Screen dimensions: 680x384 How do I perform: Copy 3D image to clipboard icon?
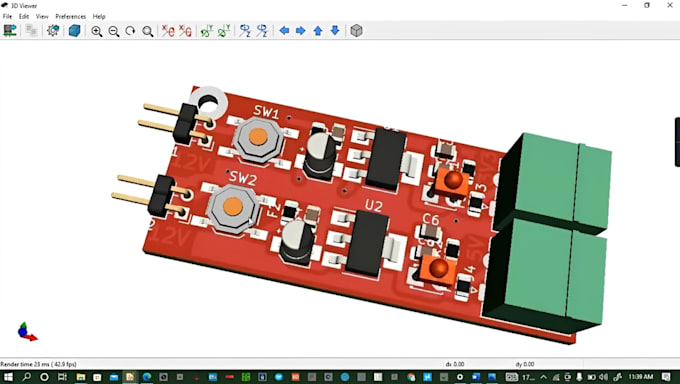[31, 30]
